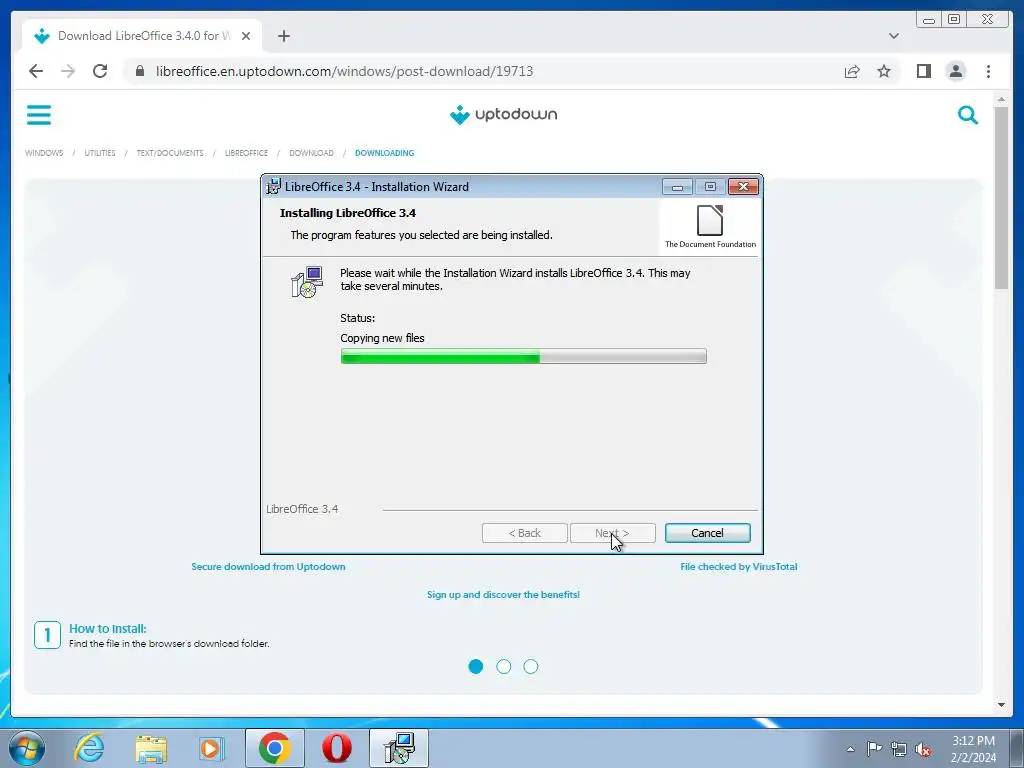
Task: Minimize the Installation Wizard window
Action: (677, 187)
